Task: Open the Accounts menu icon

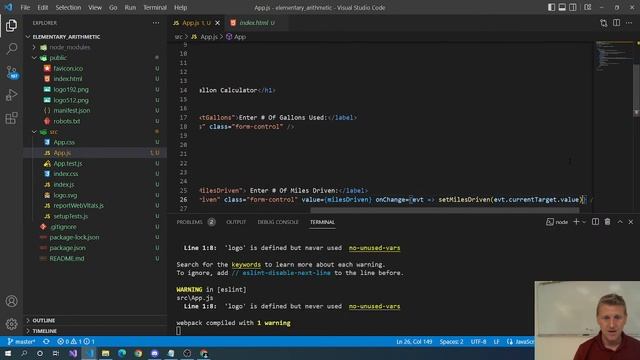Action: coord(11,301)
